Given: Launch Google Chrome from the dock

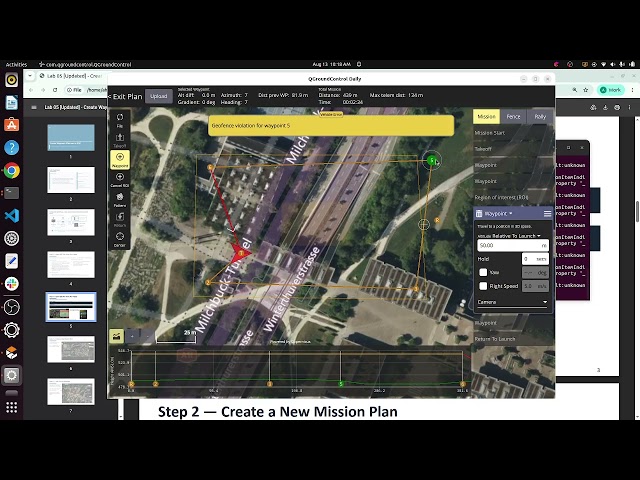Looking at the screenshot, I should click(x=11, y=170).
